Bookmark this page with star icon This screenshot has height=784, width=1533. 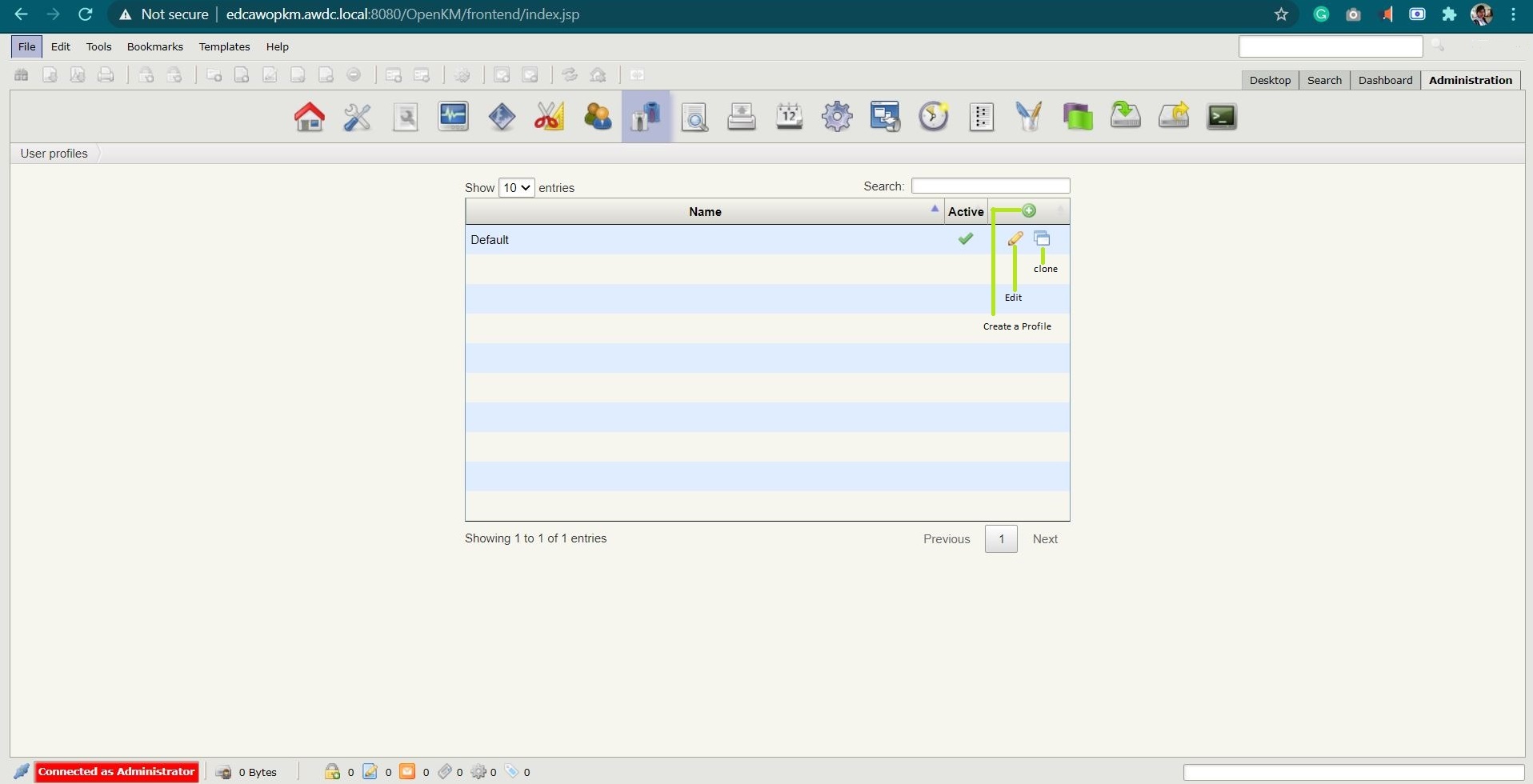tap(1281, 14)
